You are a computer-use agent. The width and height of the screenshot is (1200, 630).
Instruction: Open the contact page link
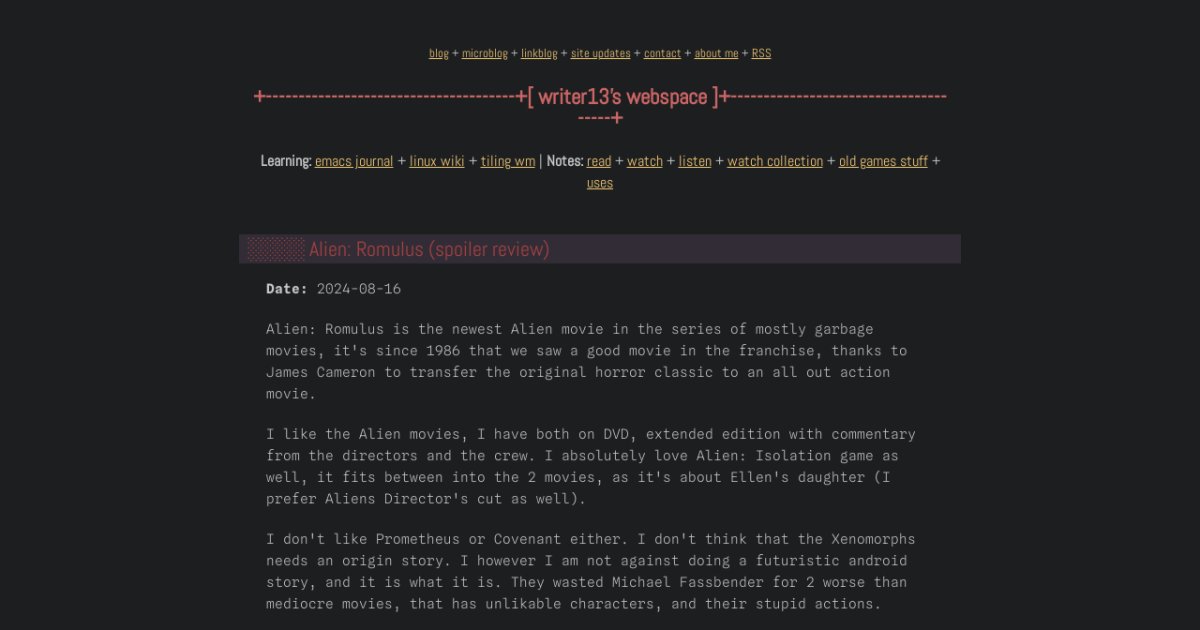click(662, 54)
